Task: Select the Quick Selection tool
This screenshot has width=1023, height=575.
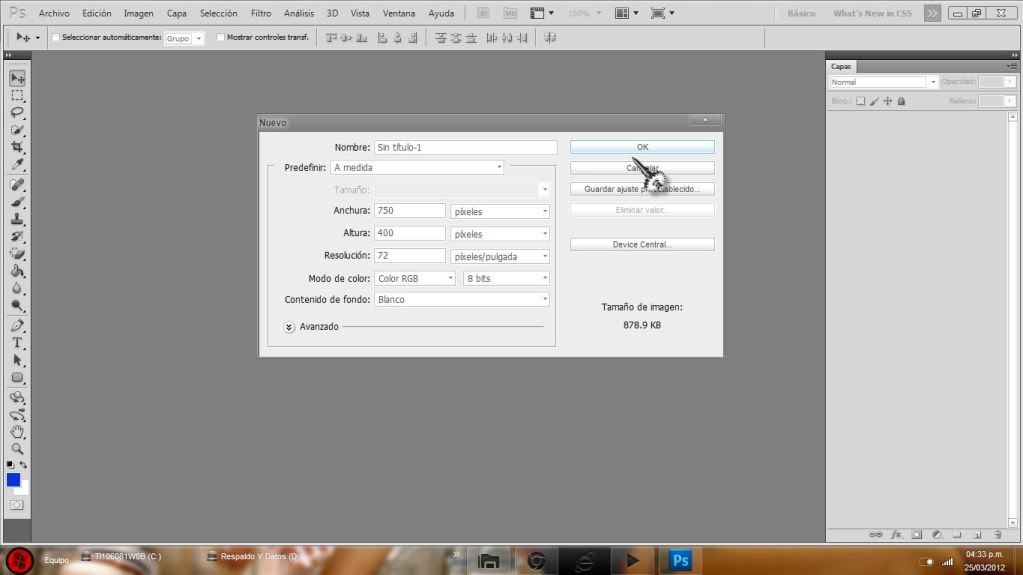Action: coord(17,130)
